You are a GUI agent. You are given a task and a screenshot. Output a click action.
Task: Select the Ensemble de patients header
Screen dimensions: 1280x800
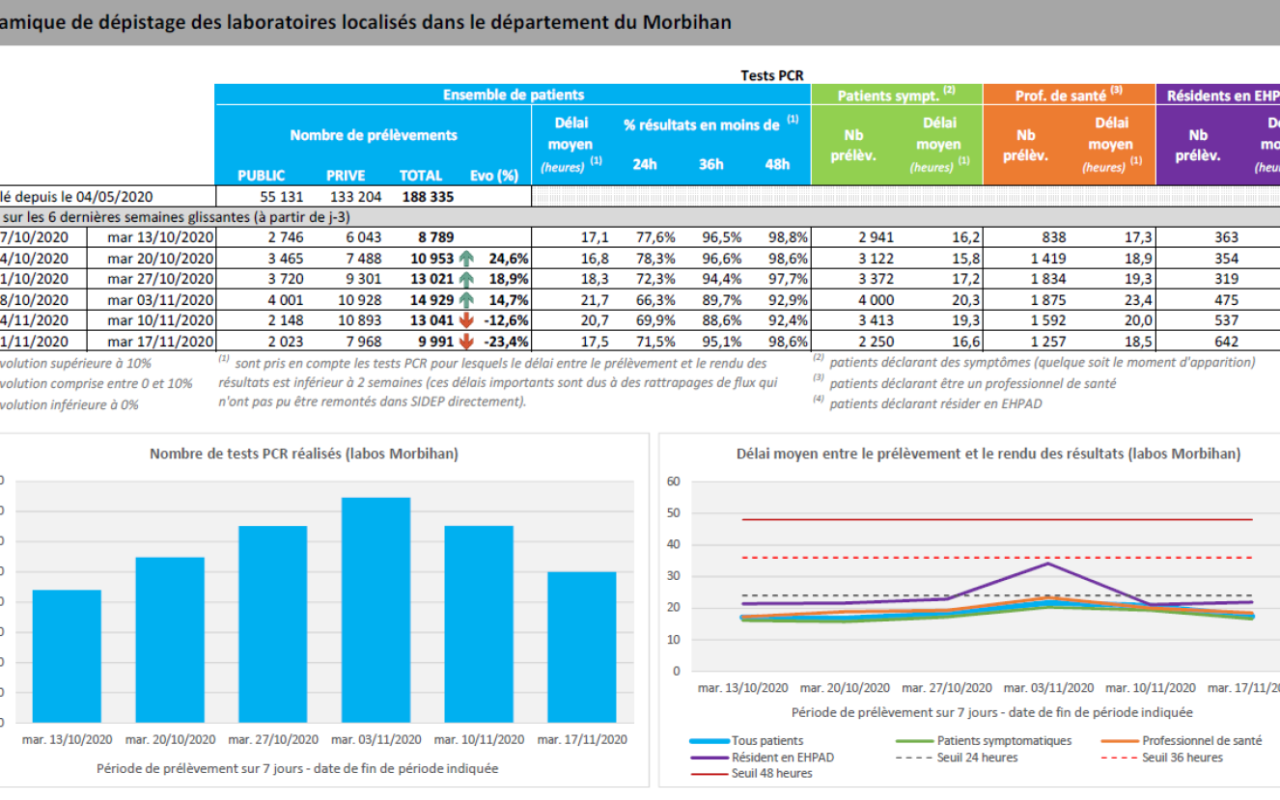pyautogui.click(x=513, y=95)
